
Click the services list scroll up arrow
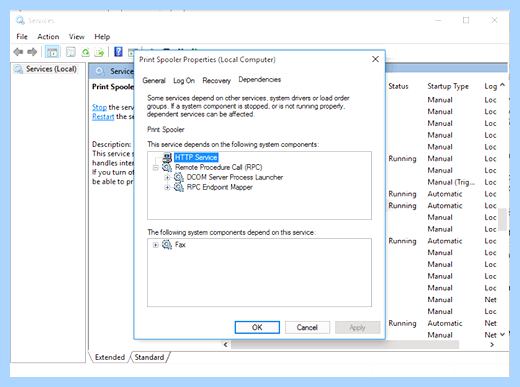[x=502, y=85]
